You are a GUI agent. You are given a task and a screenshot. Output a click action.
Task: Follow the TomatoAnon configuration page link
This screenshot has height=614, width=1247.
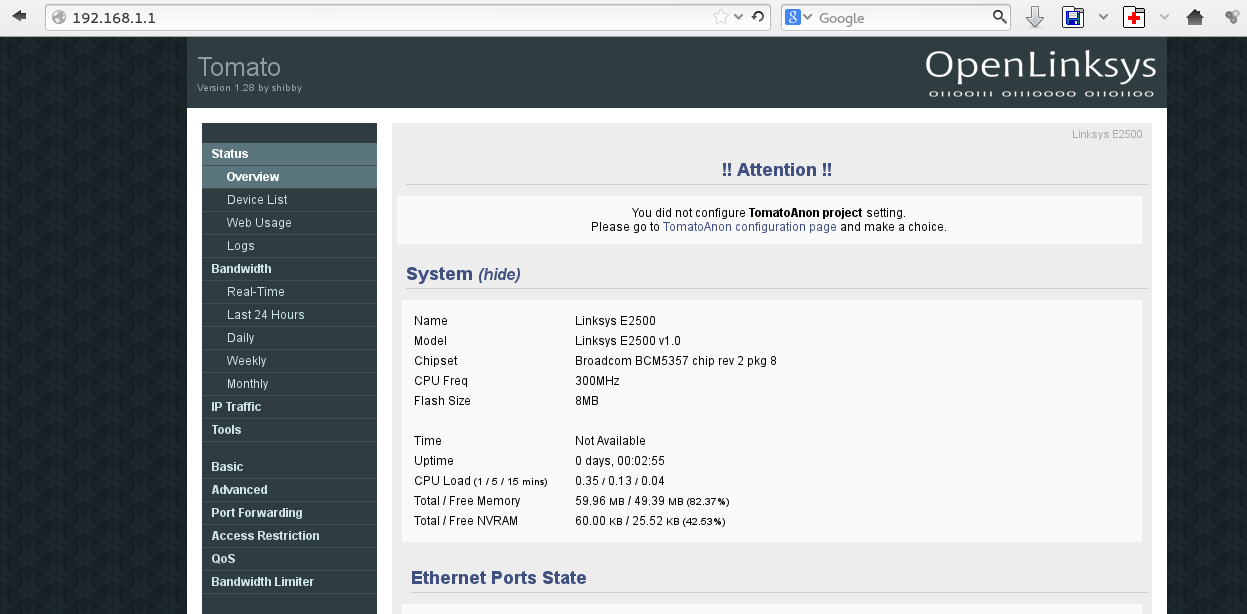pyautogui.click(x=749, y=227)
